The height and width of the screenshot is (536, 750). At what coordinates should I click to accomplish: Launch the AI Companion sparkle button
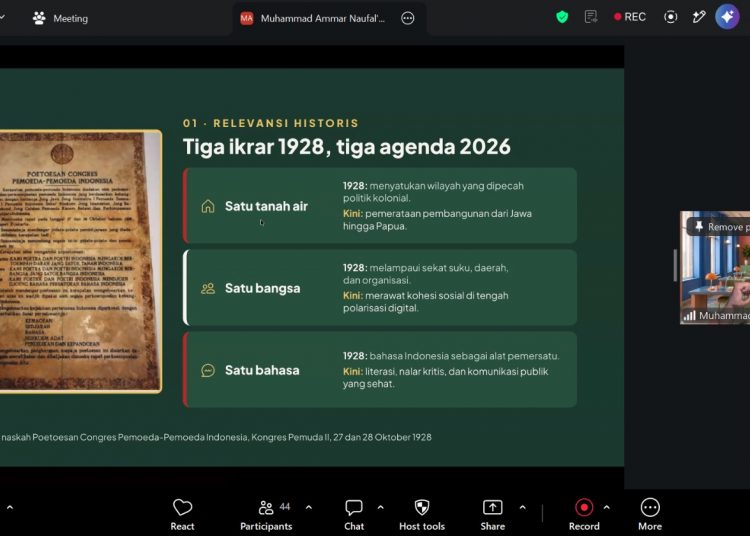click(727, 17)
